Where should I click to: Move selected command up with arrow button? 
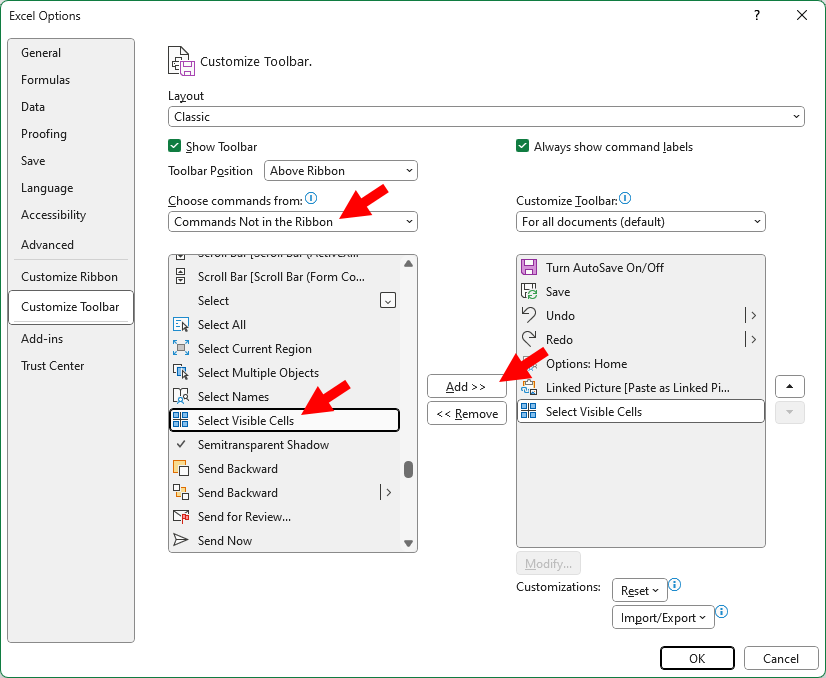[790, 386]
